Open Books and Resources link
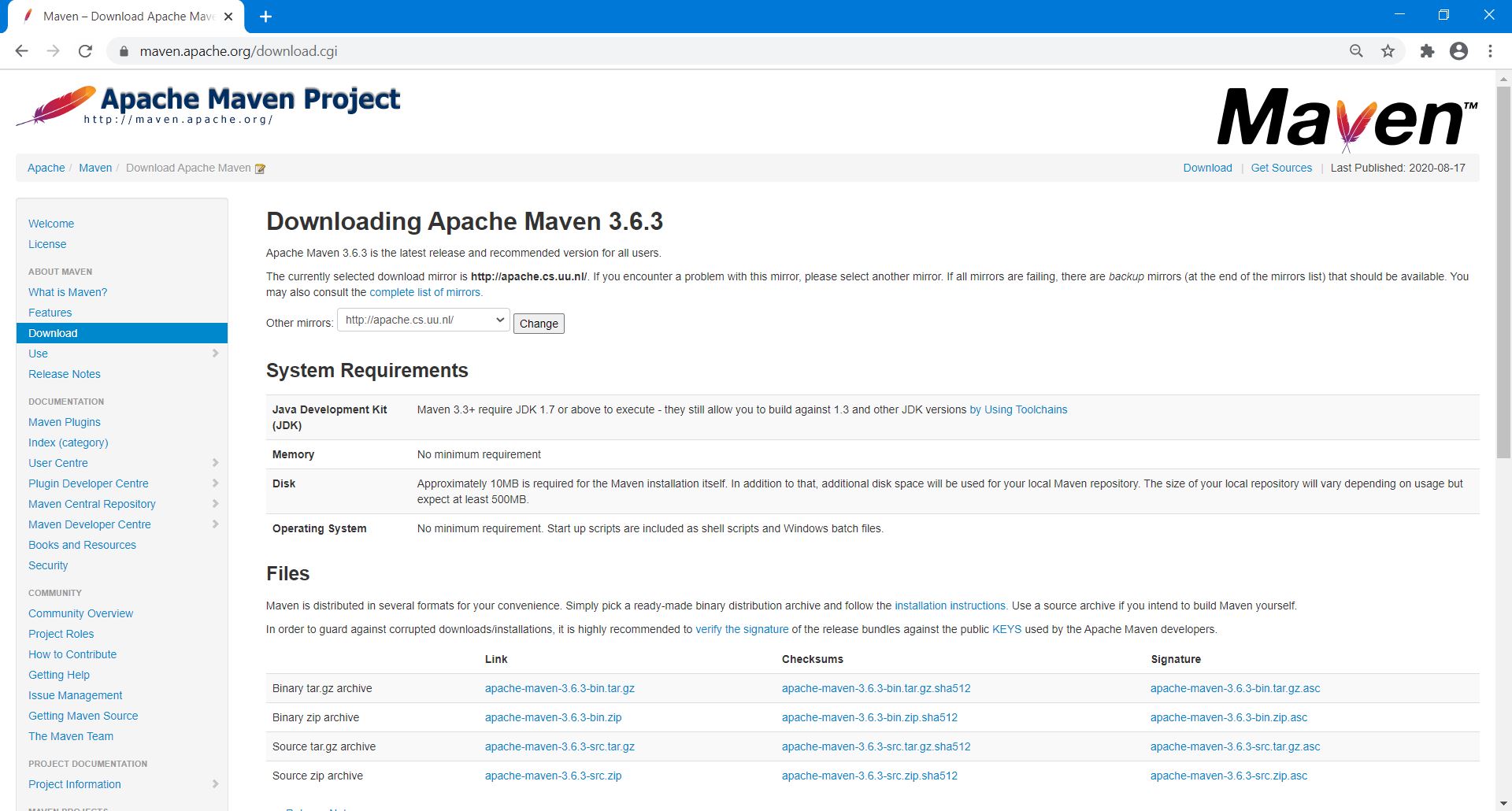The height and width of the screenshot is (811, 1512). [82, 545]
